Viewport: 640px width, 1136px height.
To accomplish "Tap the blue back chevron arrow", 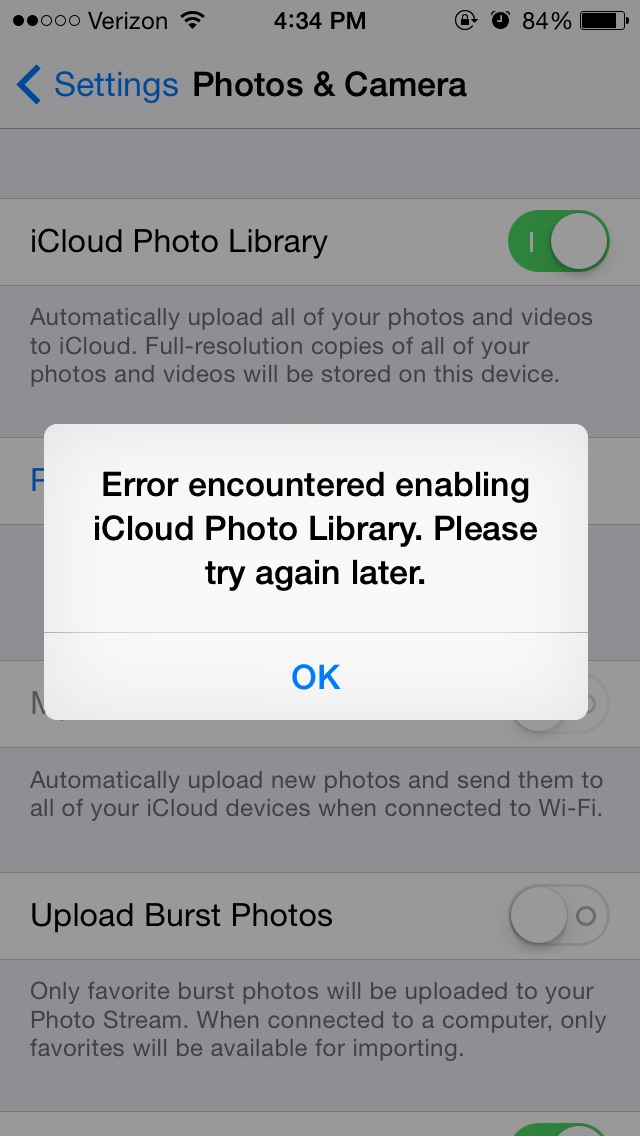I will (29, 85).
